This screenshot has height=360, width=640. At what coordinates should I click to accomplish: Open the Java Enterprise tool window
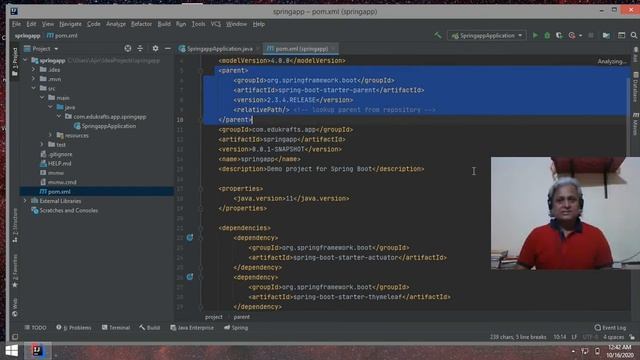point(192,327)
